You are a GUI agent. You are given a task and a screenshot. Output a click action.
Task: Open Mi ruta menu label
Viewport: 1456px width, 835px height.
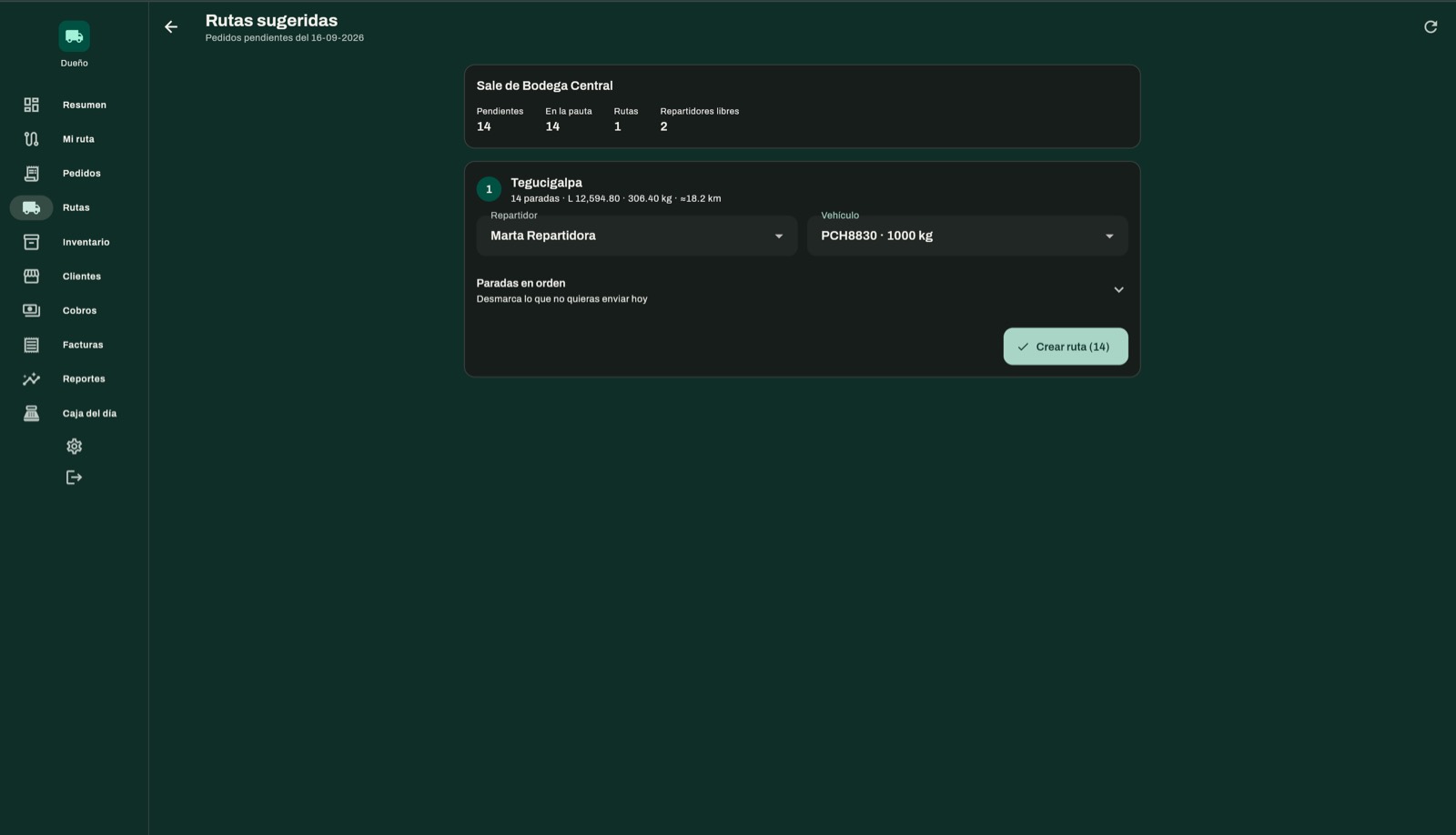[x=78, y=139]
